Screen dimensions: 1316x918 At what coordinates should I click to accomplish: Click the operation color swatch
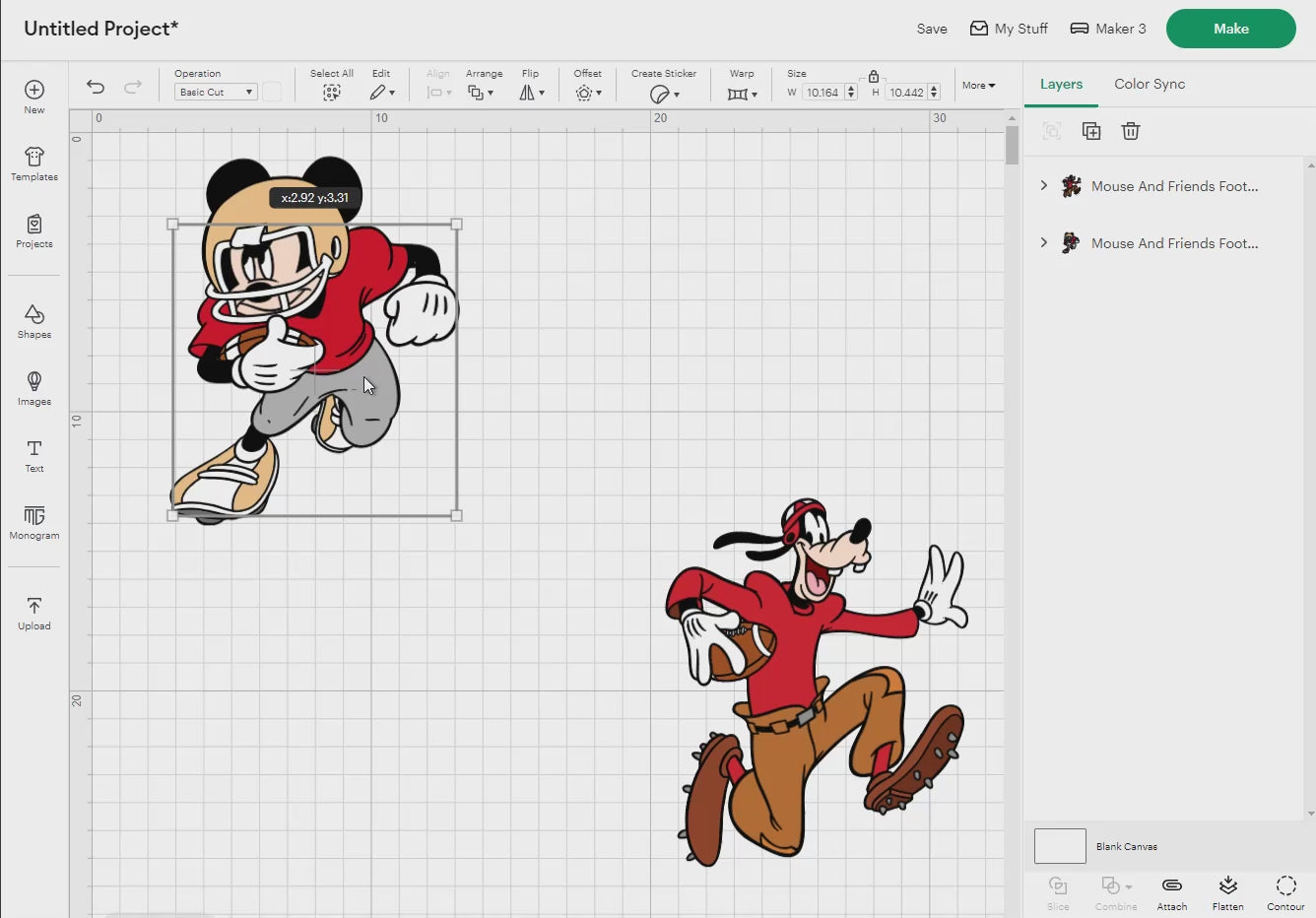[x=272, y=92]
